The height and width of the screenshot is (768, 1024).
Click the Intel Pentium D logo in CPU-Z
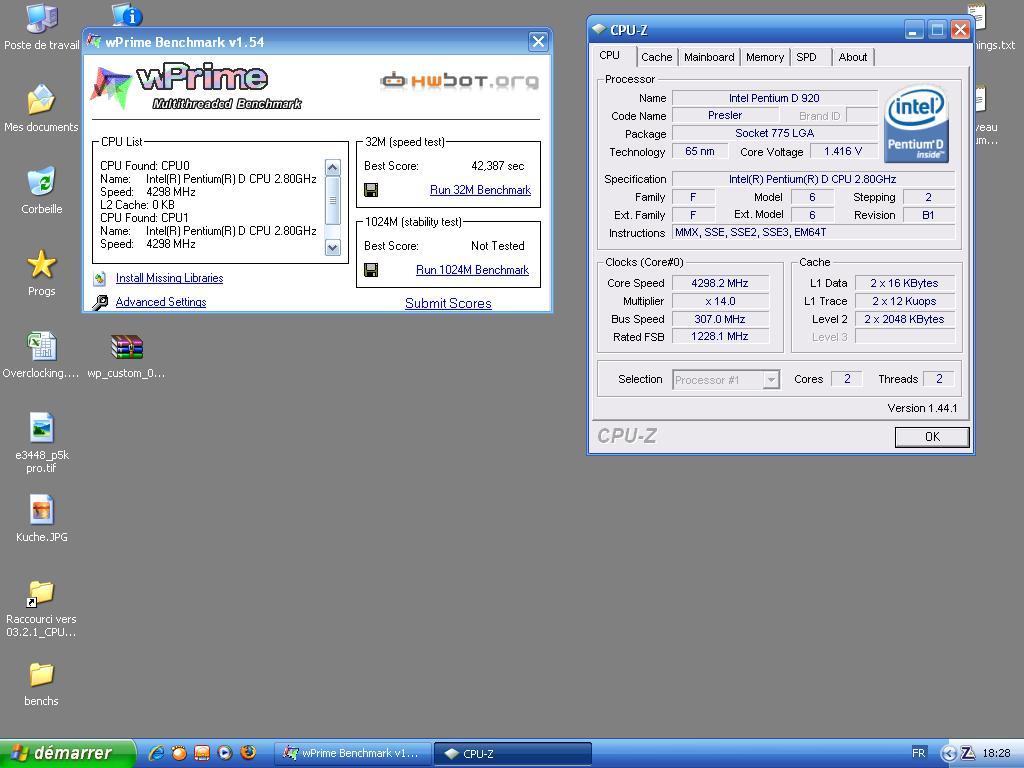tap(916, 125)
